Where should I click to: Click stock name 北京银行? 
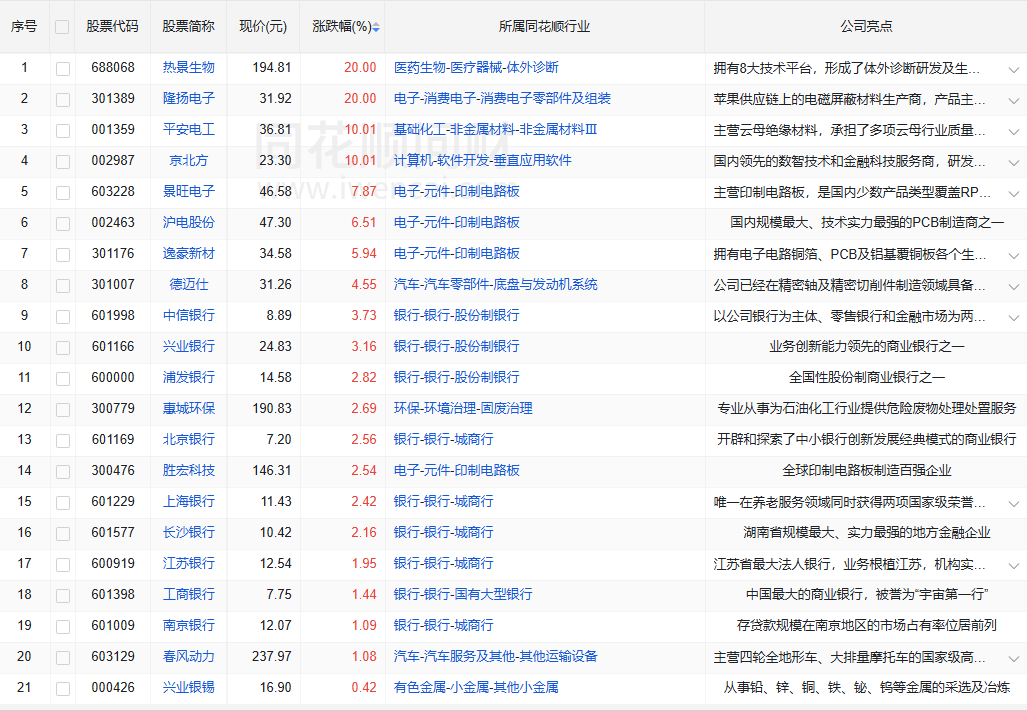(189, 439)
